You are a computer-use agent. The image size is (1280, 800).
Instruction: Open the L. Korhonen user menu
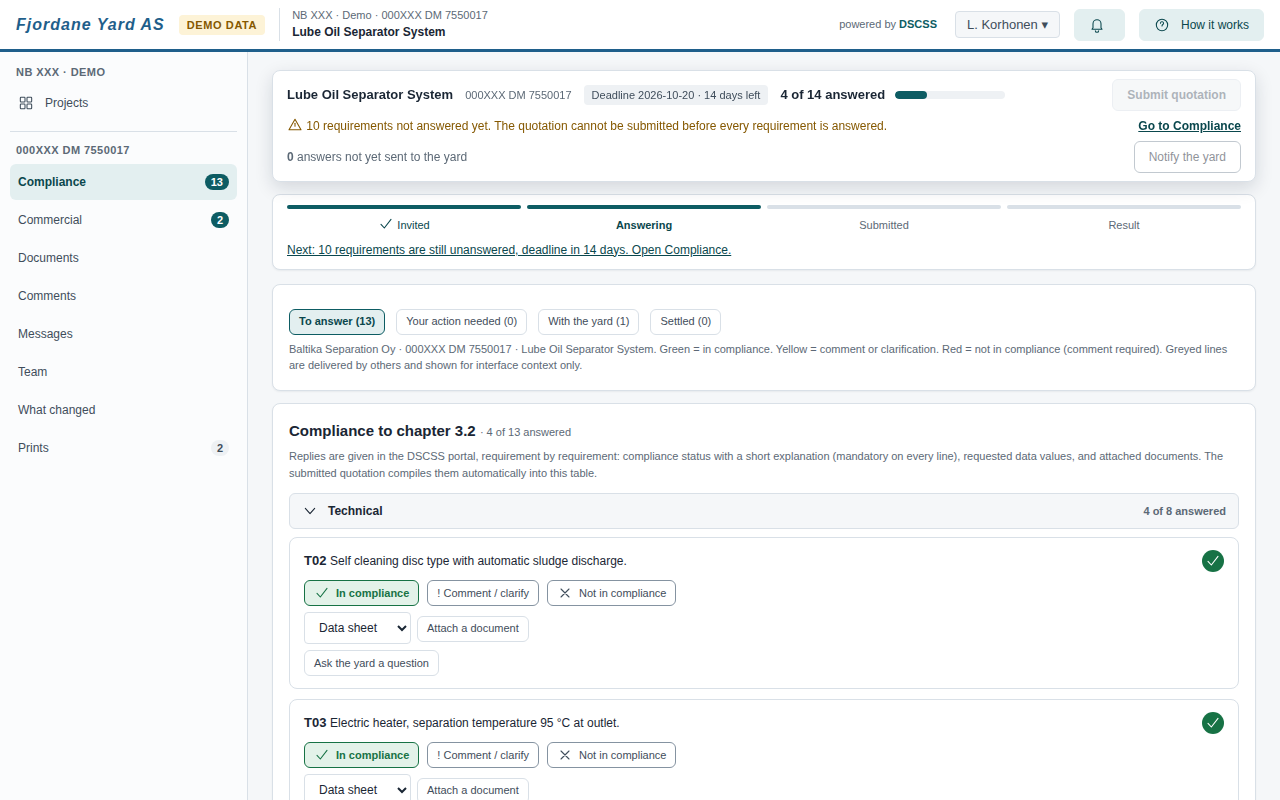1007,25
